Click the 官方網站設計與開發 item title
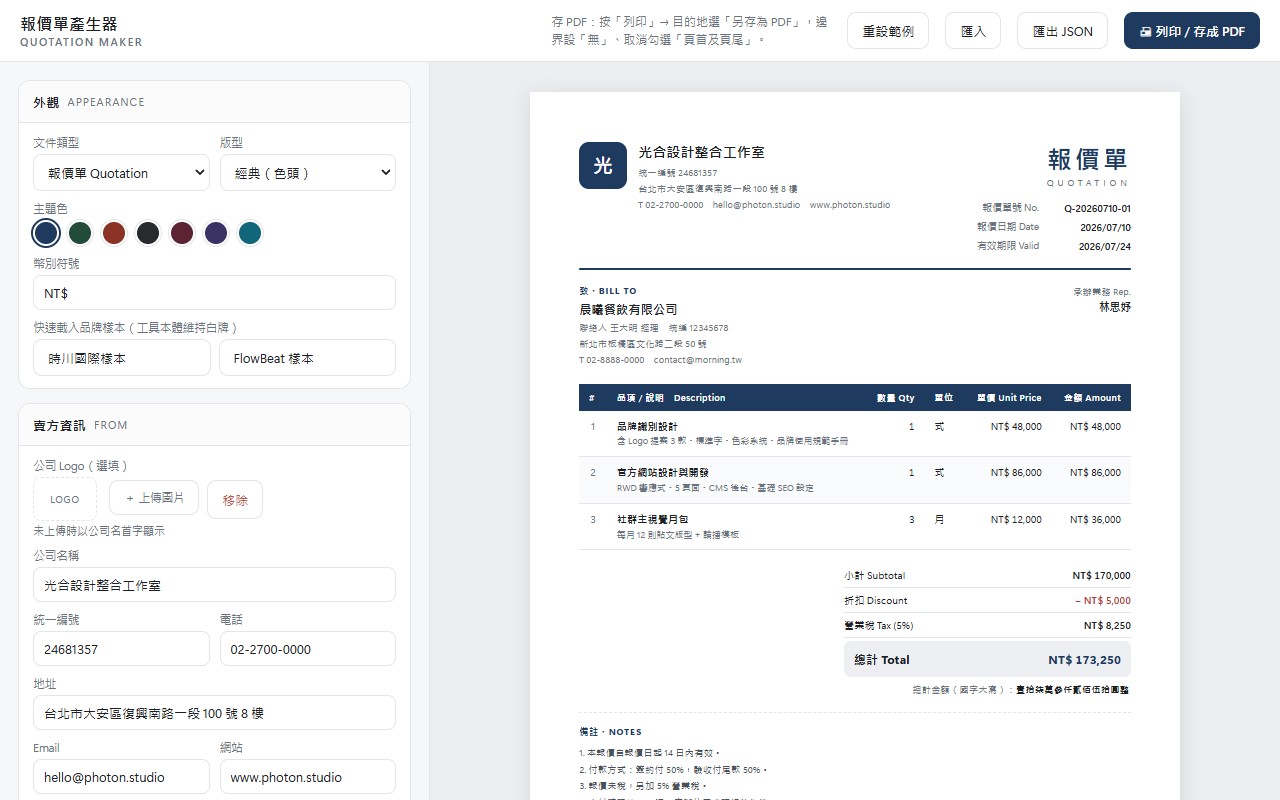1280x800 pixels. (x=663, y=473)
